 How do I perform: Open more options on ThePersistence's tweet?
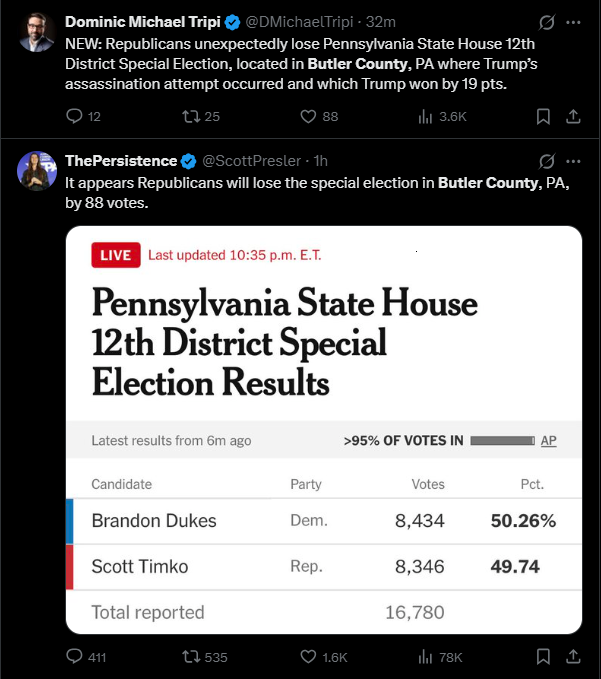tap(573, 162)
